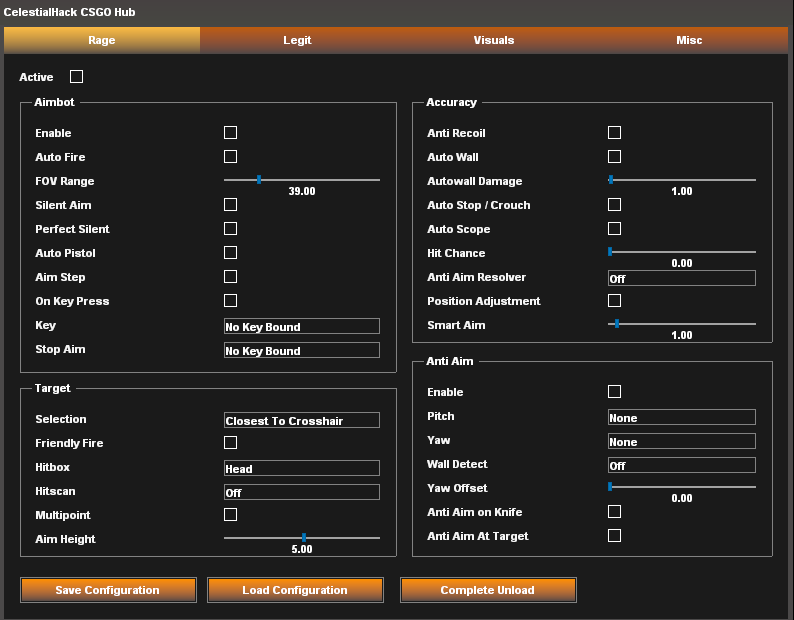
Task: Click the Complete Unload button
Action: (x=488, y=590)
